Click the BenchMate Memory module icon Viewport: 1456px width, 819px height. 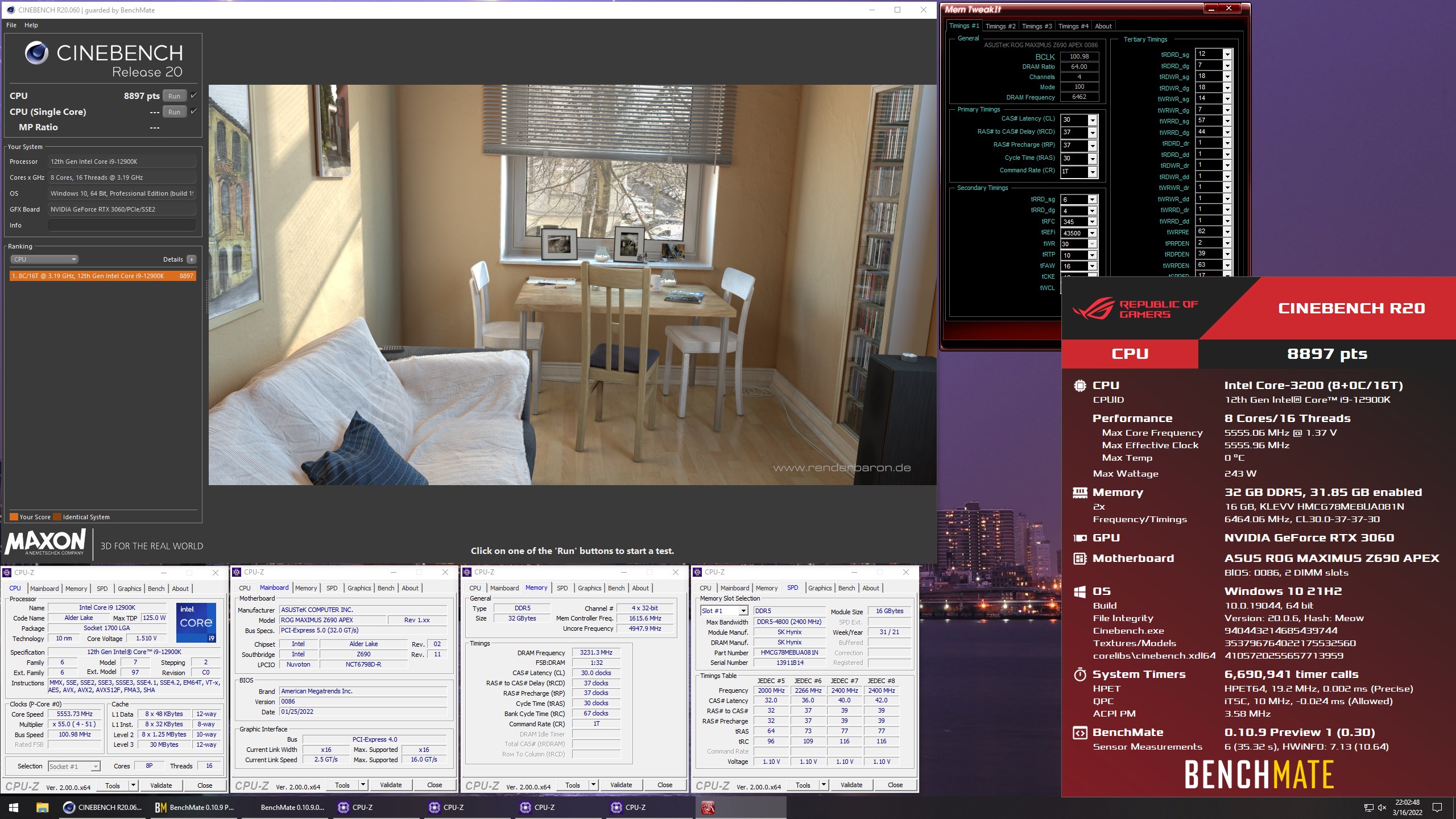(1079, 493)
